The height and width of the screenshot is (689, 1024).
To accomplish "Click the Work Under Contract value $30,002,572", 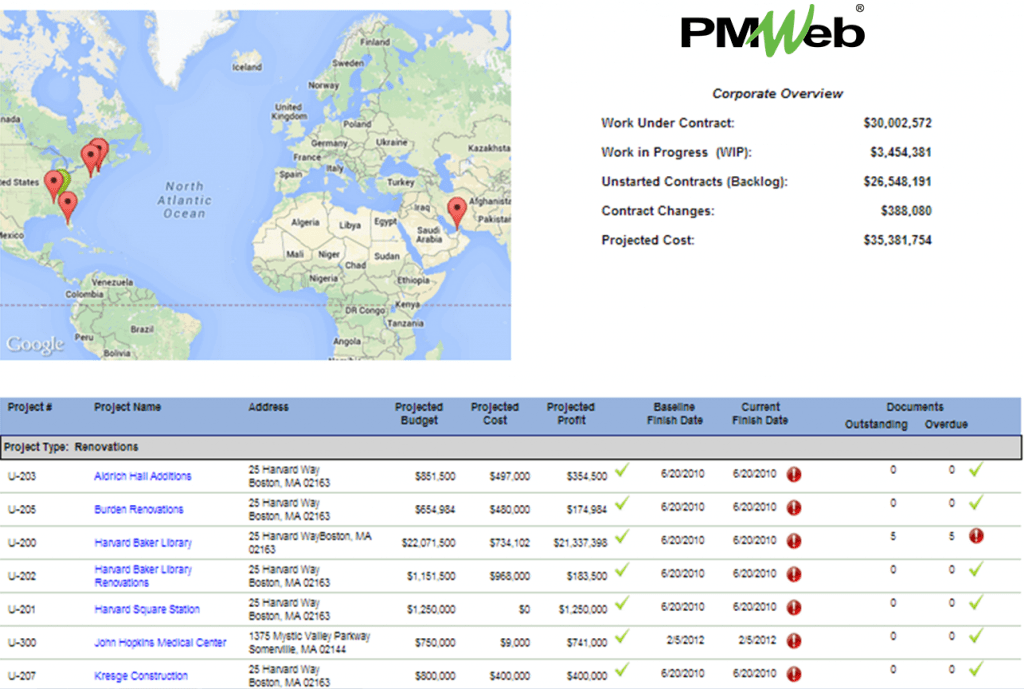I will [x=897, y=123].
